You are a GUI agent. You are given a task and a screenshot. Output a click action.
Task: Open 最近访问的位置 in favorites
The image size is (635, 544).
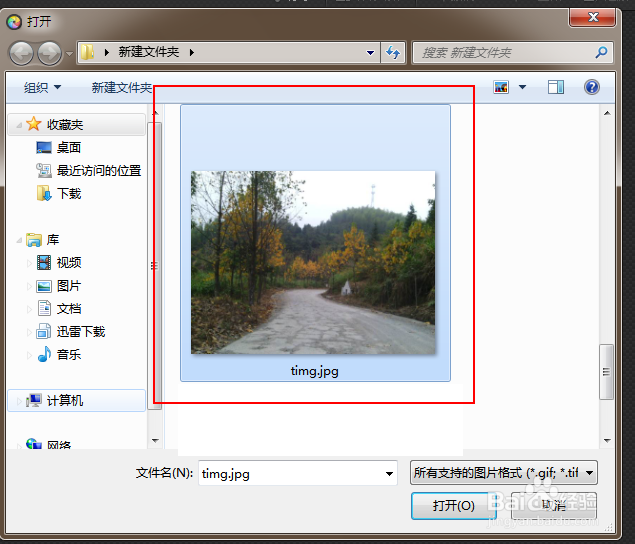click(99, 171)
